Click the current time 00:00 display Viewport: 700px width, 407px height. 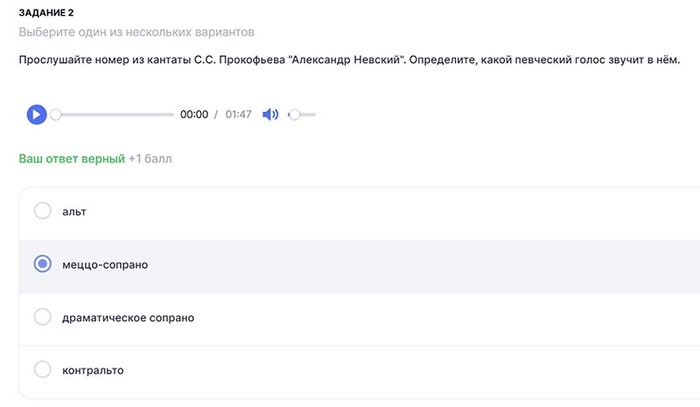pyautogui.click(x=194, y=114)
